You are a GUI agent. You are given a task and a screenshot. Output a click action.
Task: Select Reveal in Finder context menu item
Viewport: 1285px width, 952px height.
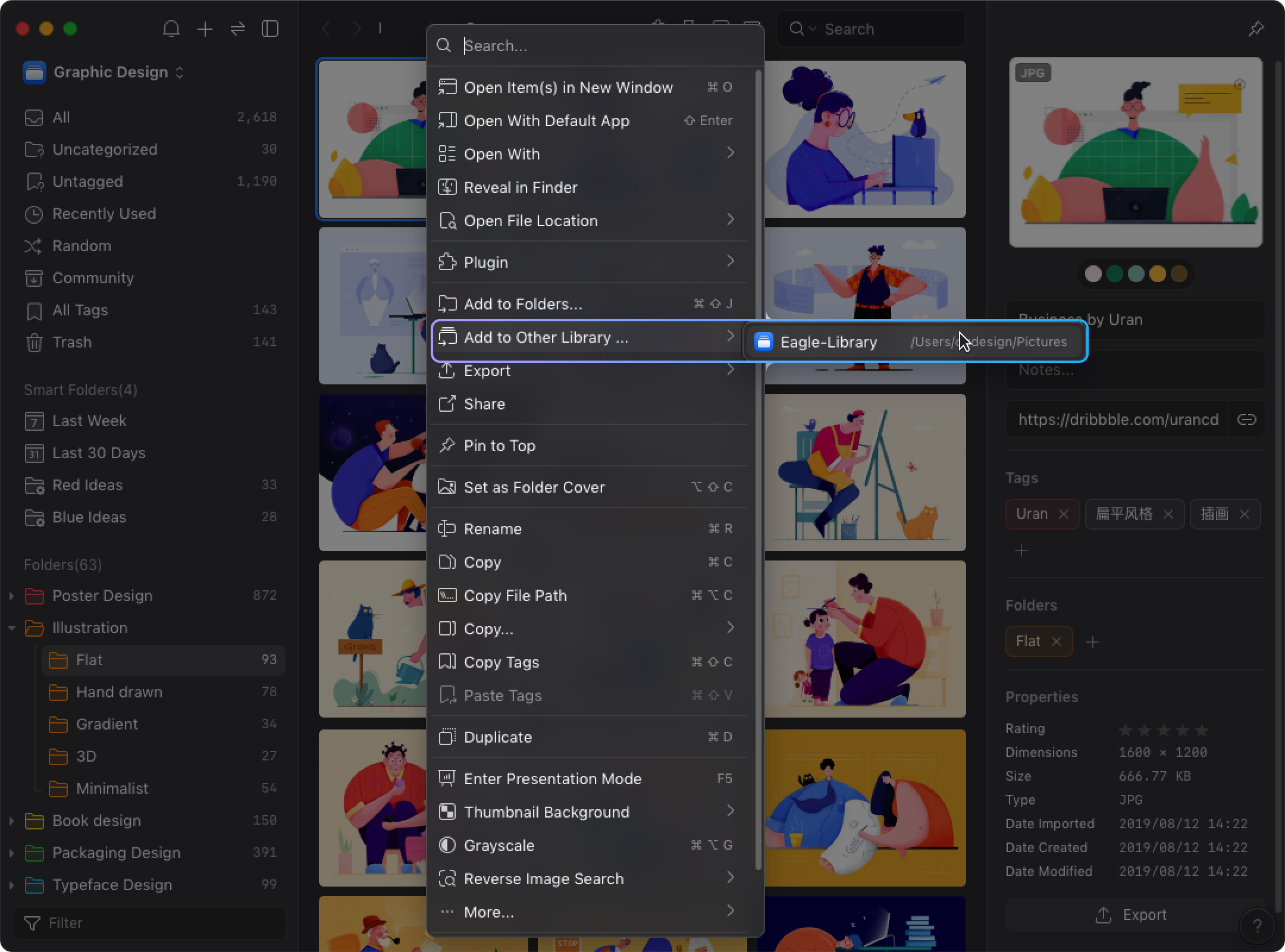click(521, 187)
